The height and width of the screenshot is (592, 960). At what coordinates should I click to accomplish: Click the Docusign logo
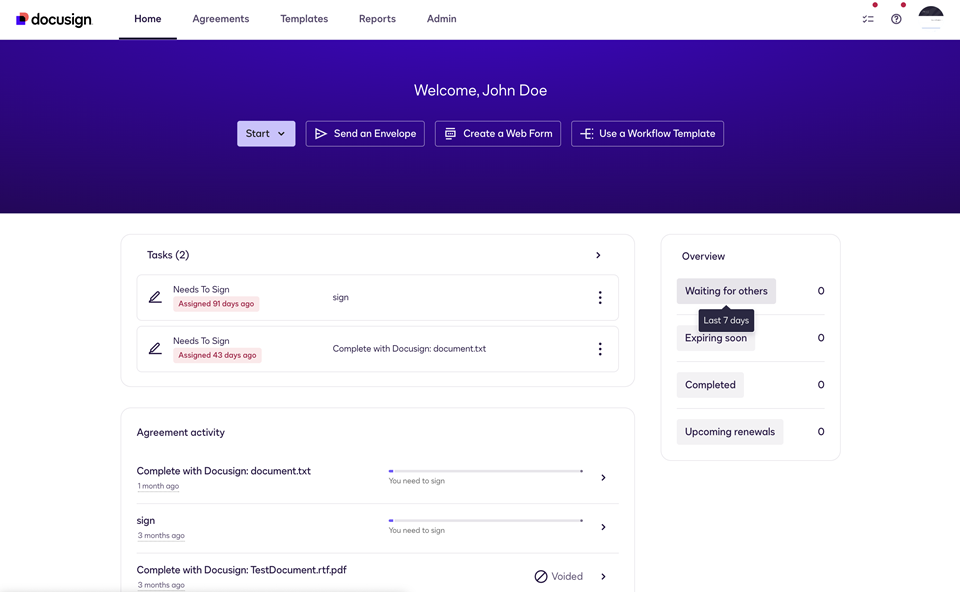coord(53,18)
